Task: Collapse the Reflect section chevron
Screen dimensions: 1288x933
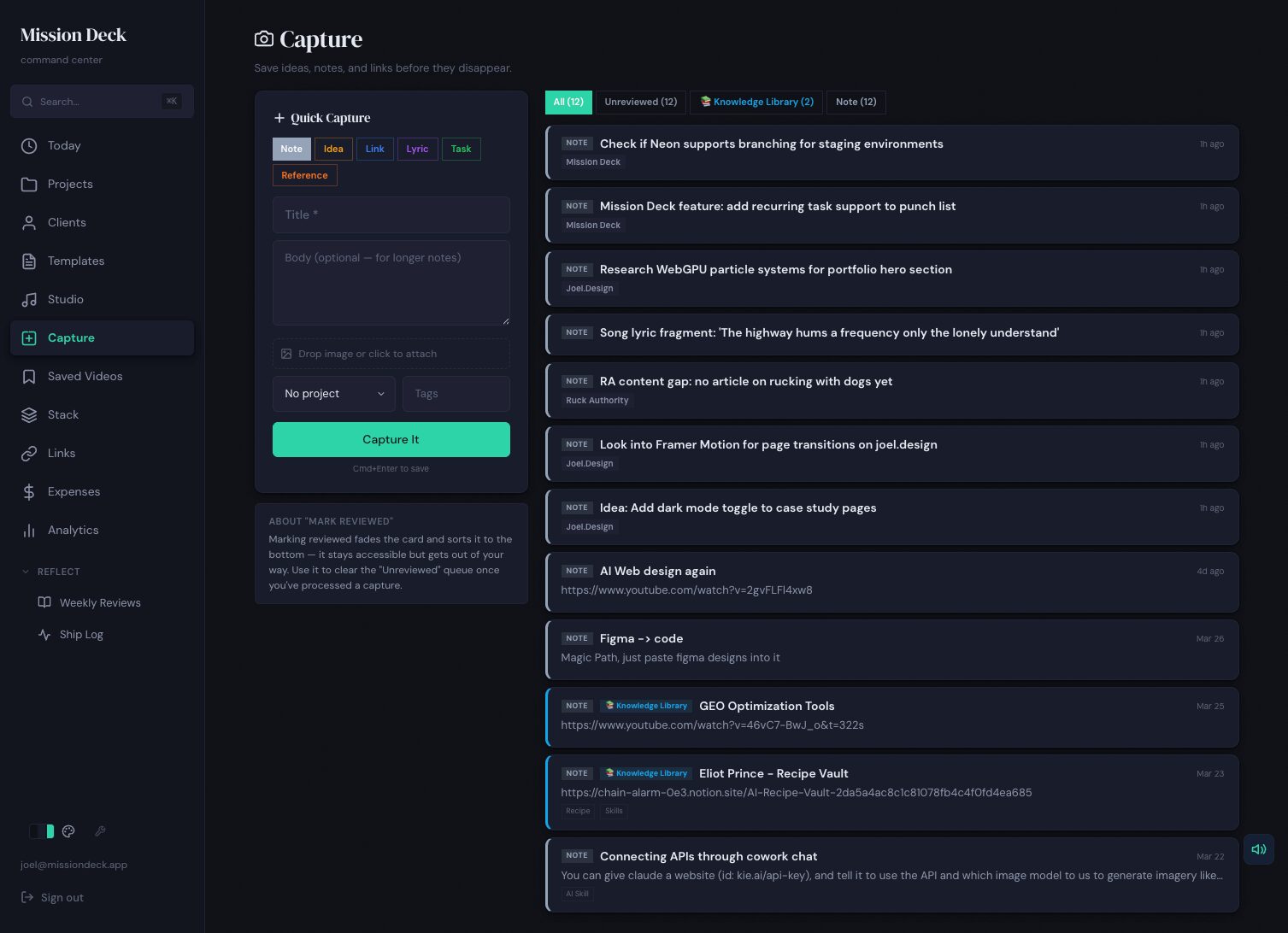Action: tap(26, 572)
